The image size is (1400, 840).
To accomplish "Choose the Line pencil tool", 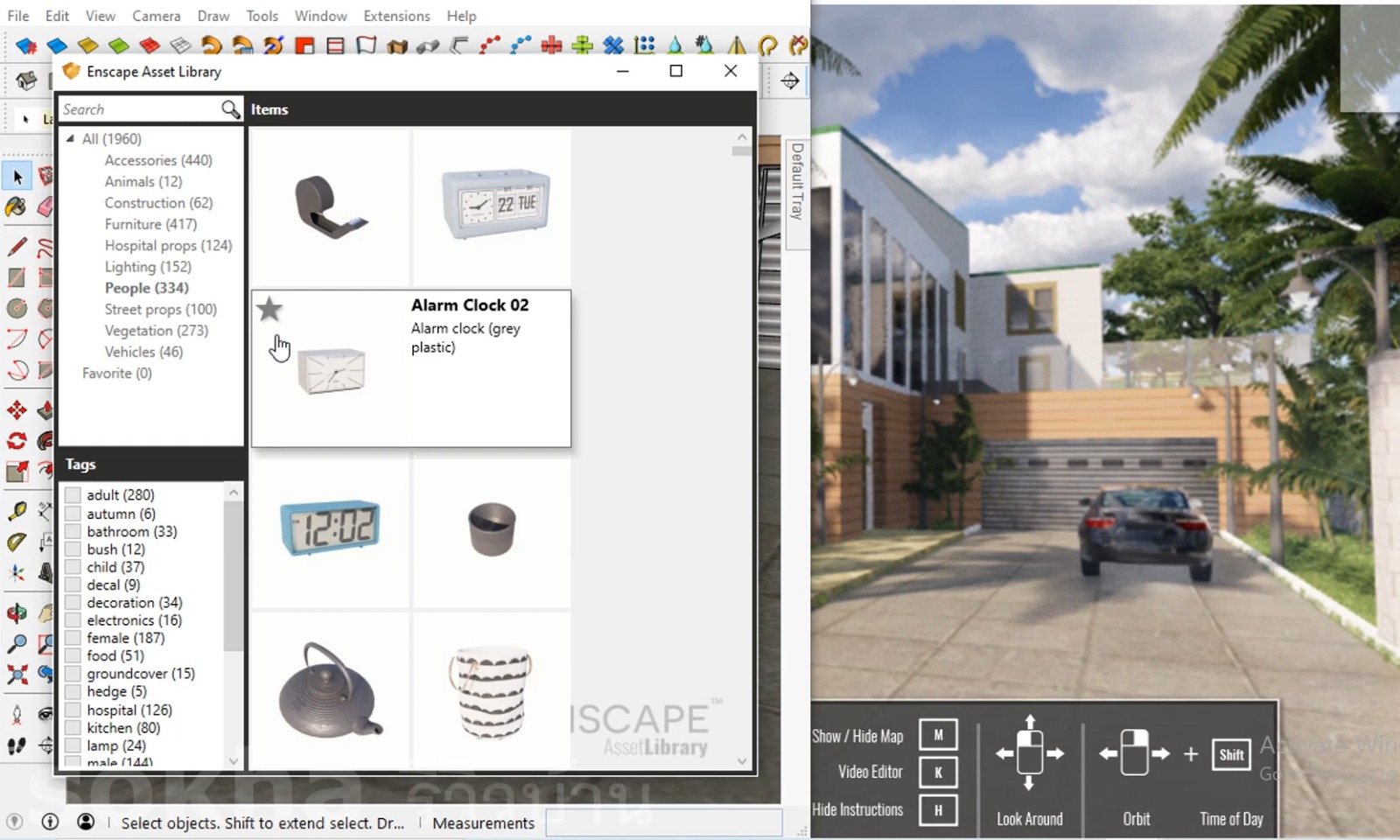I will tap(17, 246).
